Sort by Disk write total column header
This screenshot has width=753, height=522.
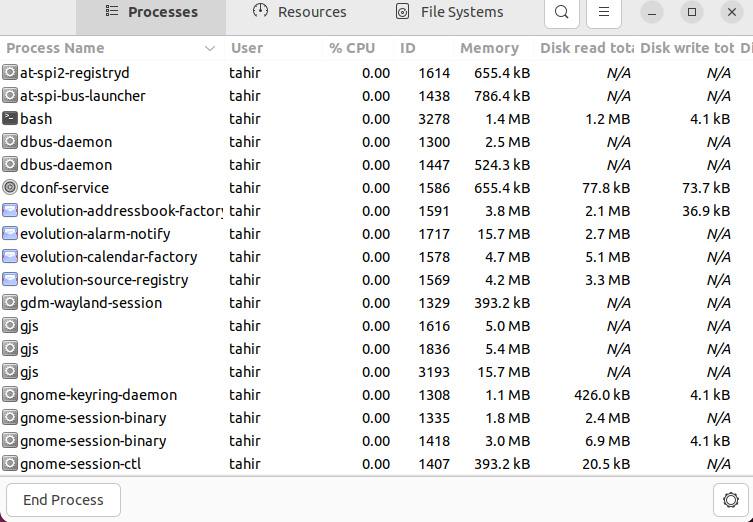pos(684,48)
